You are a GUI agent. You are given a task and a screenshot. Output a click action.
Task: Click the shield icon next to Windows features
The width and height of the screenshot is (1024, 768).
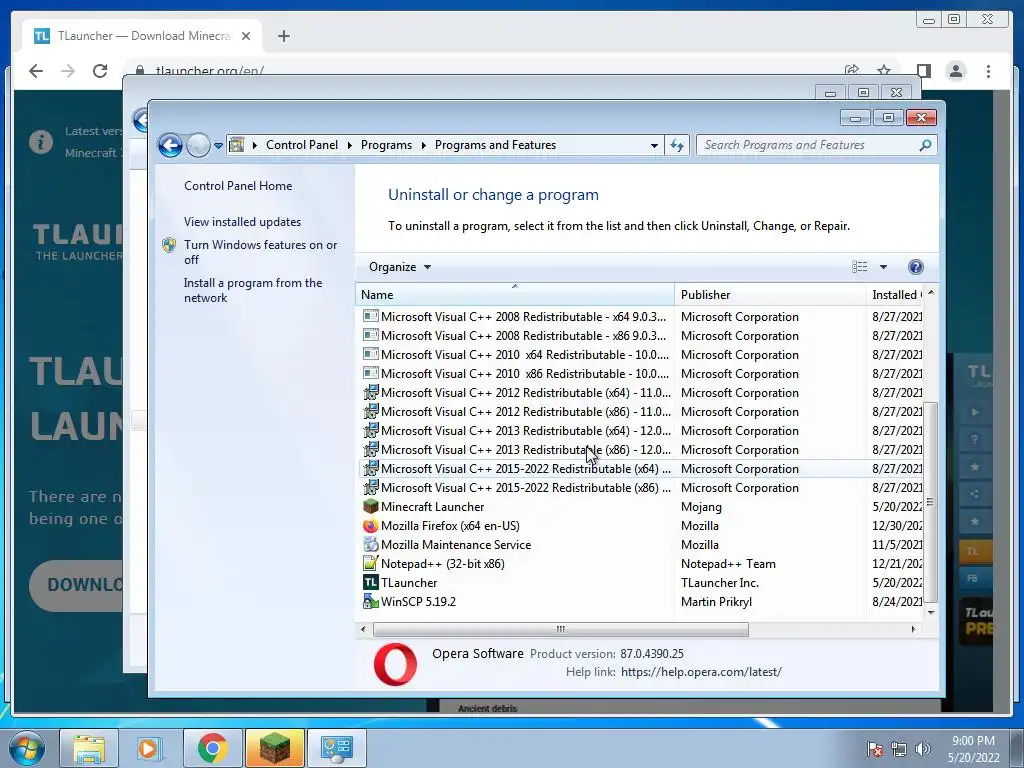click(x=169, y=245)
